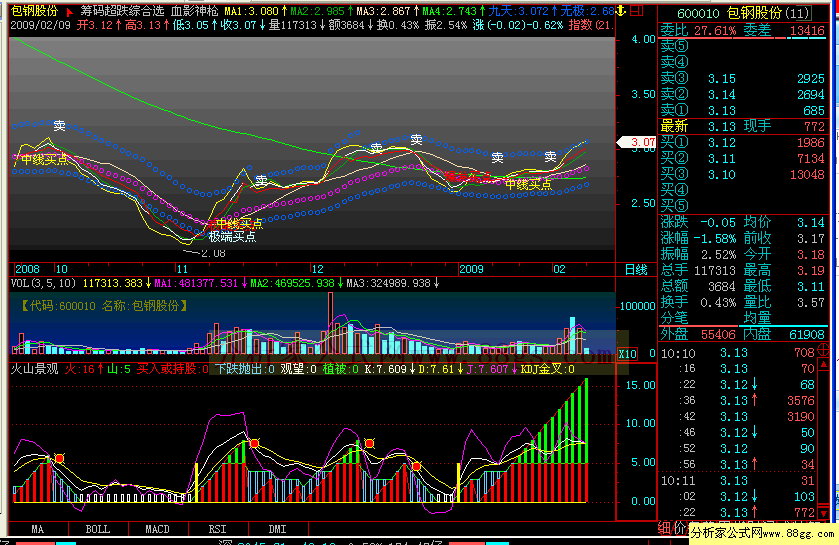
Task: Click the 卖③ ask row at 3.15
Action: (743, 79)
